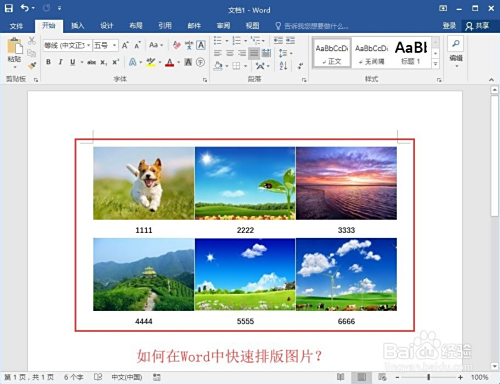The width and height of the screenshot is (500, 384).
Task: Toggle Superscript formatting
Action: pyautogui.click(x=115, y=62)
